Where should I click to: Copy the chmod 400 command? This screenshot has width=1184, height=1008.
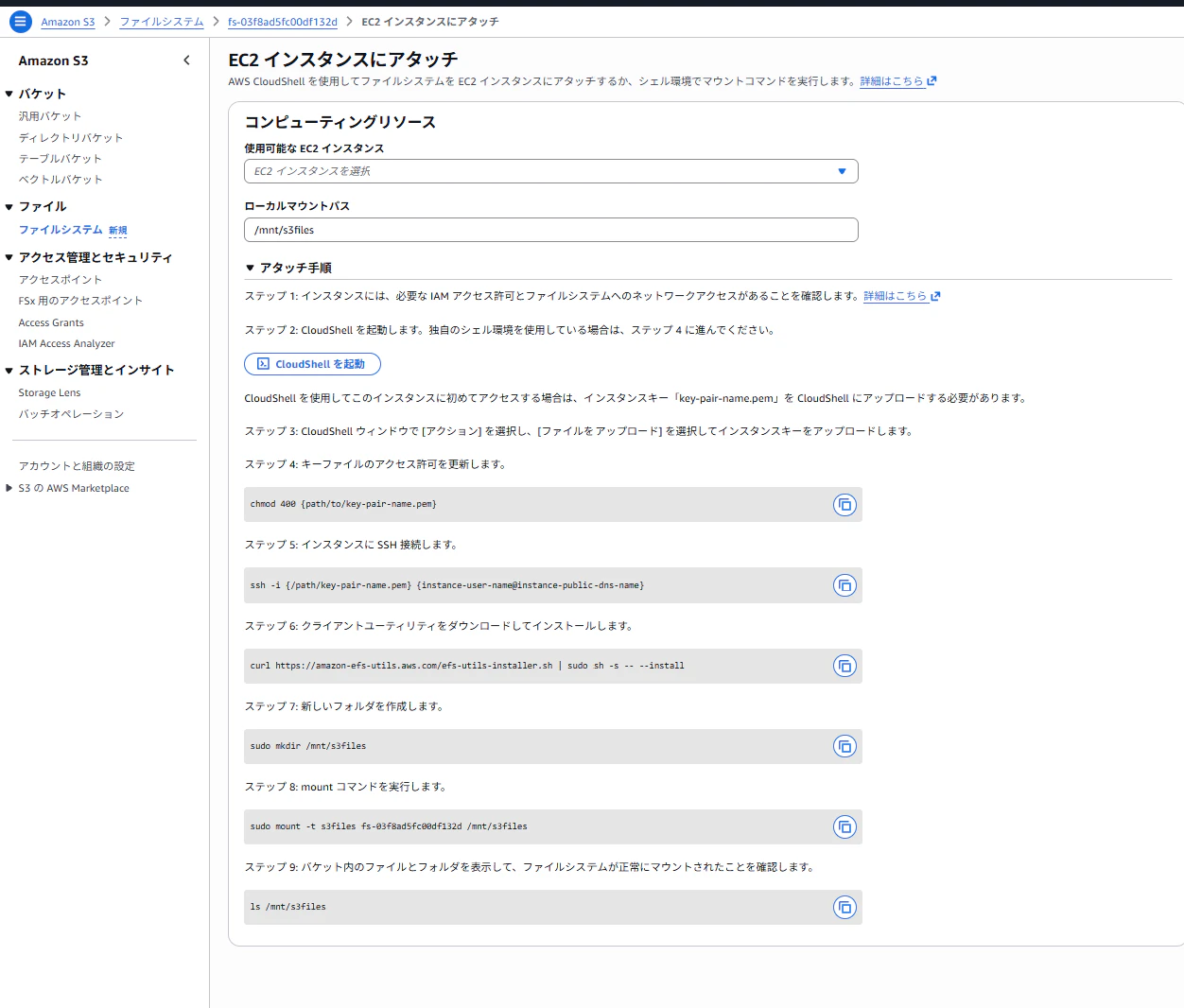click(x=844, y=505)
